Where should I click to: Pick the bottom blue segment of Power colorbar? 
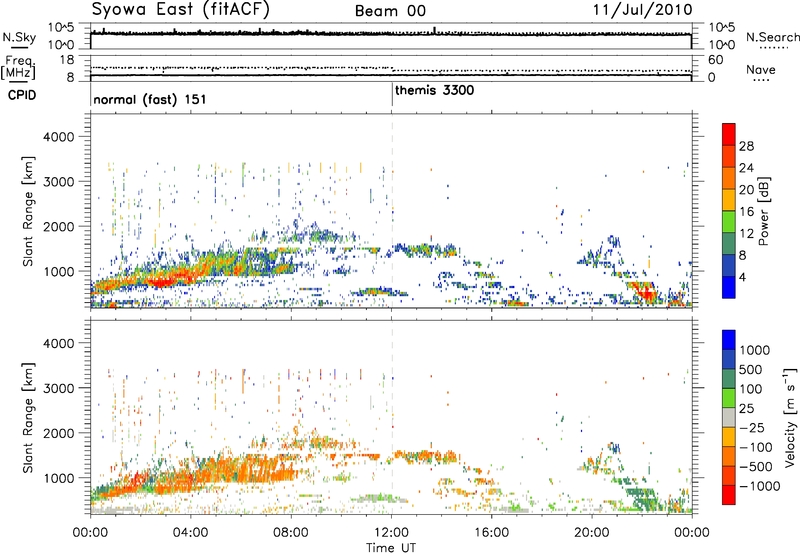tap(729, 287)
